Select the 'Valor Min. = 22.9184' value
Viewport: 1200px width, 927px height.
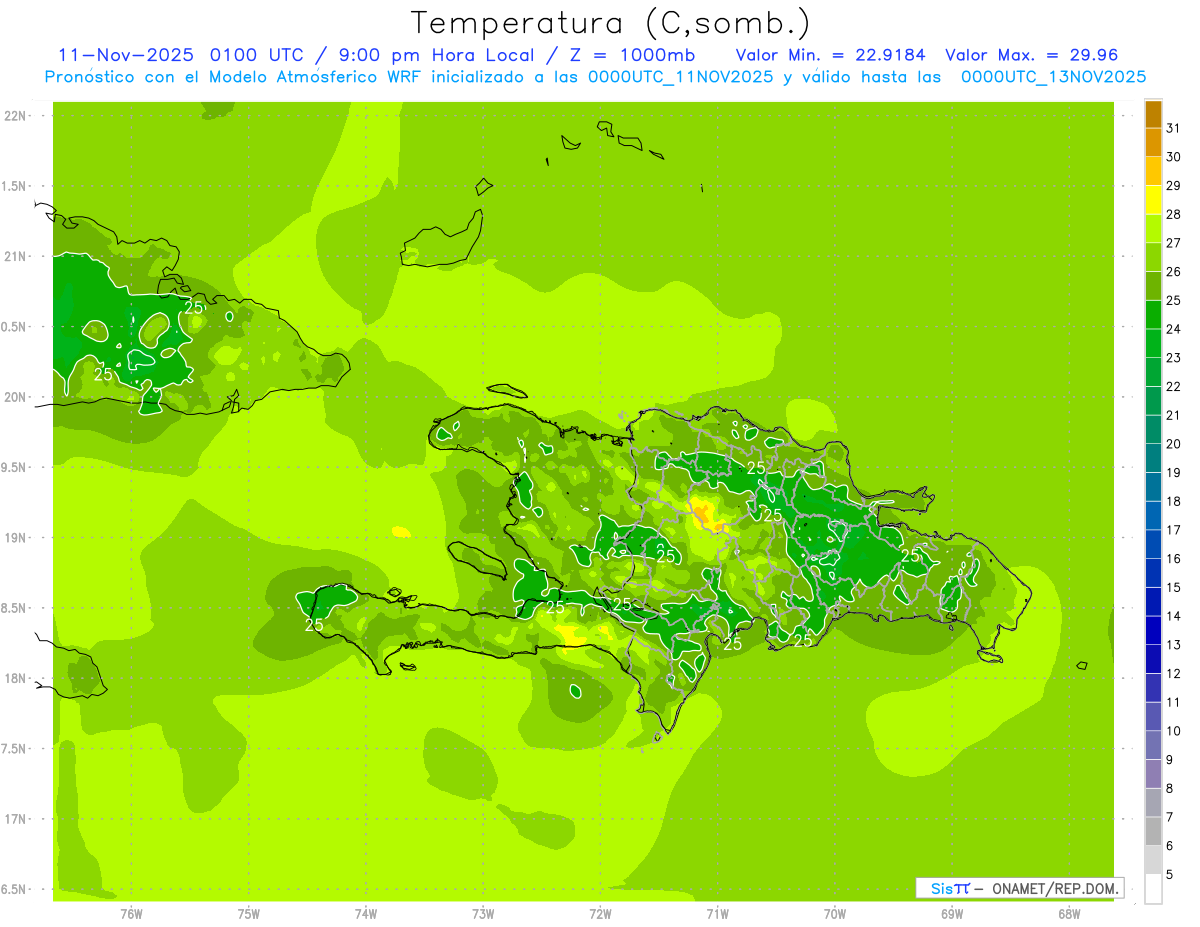(833, 55)
